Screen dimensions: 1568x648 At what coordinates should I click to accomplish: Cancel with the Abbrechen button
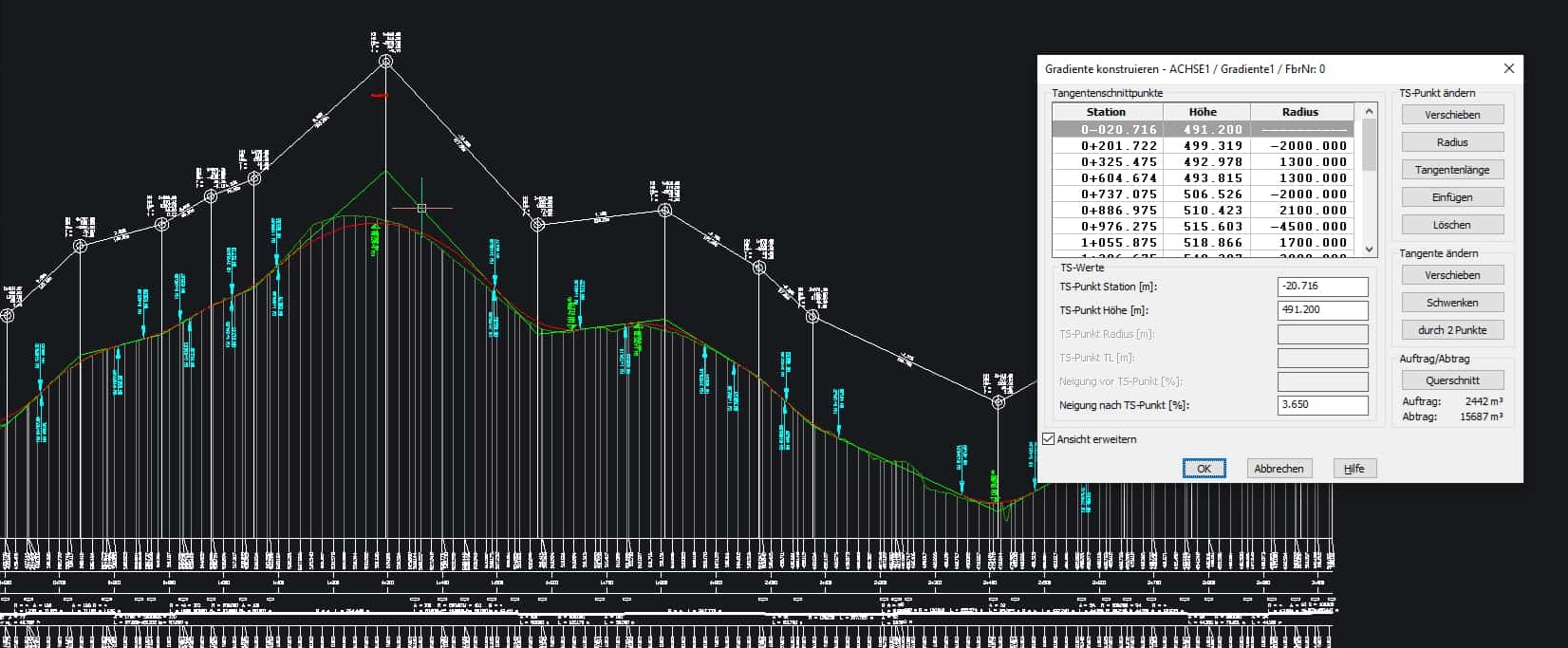[x=1279, y=469]
